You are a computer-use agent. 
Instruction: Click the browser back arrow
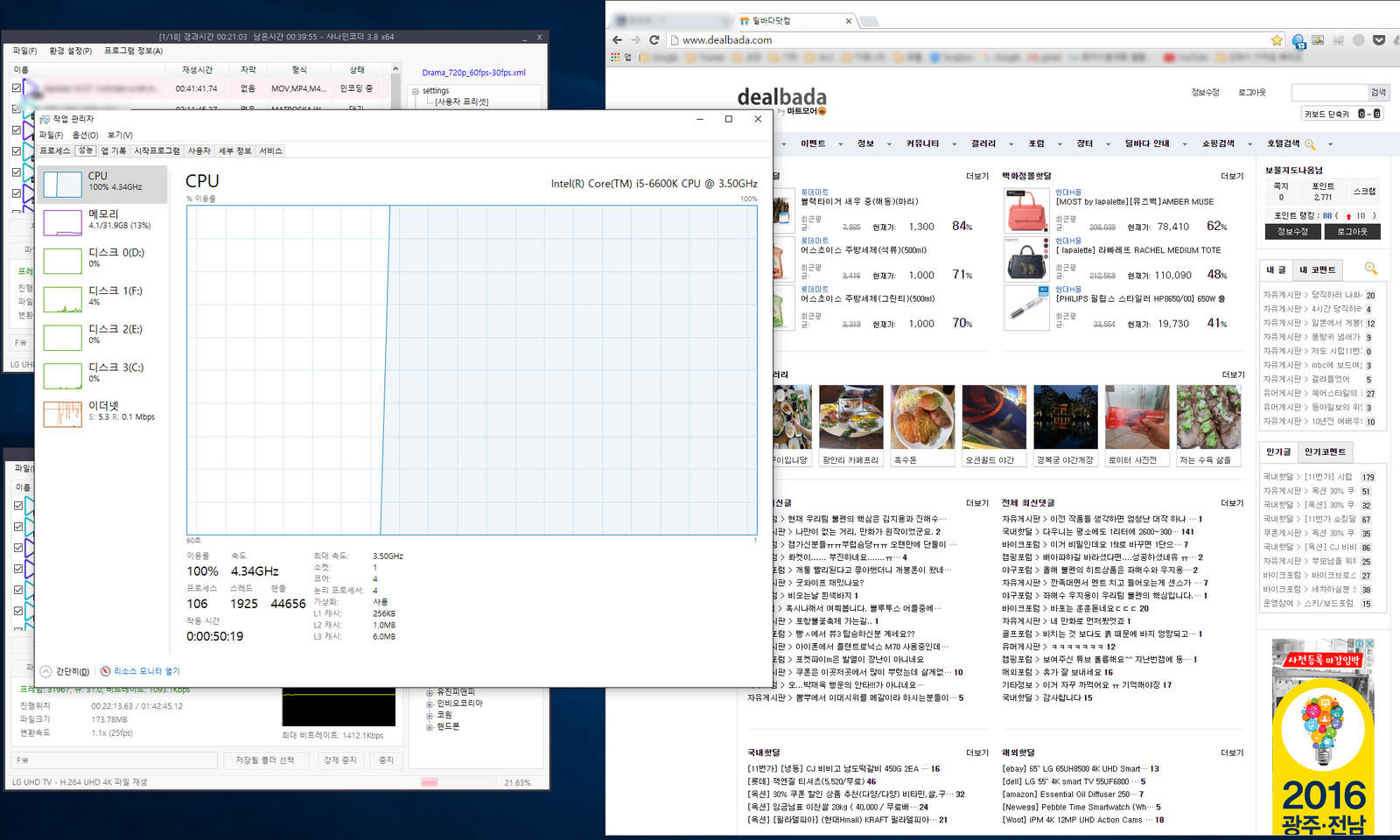coord(617,40)
